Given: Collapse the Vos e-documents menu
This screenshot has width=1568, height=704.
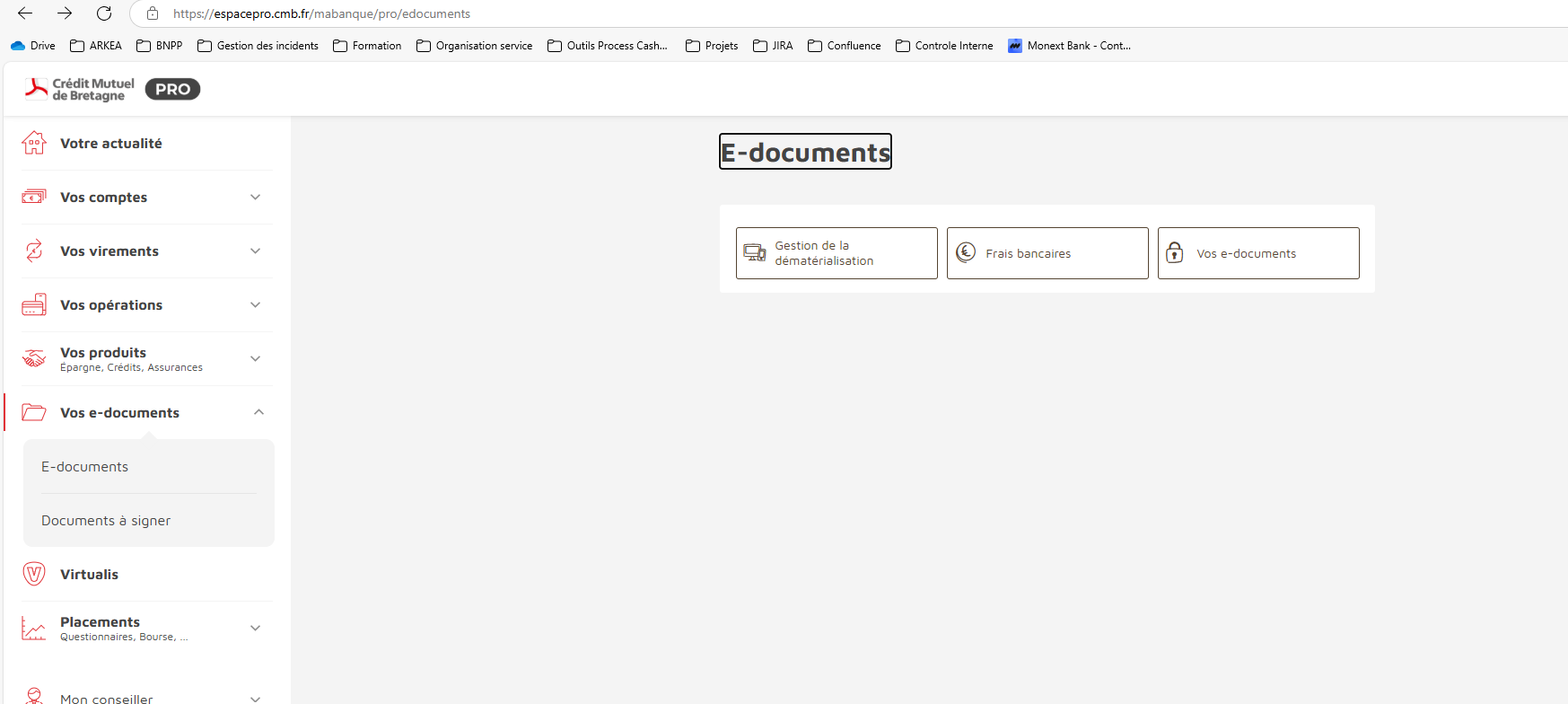Looking at the screenshot, I should [x=258, y=412].
